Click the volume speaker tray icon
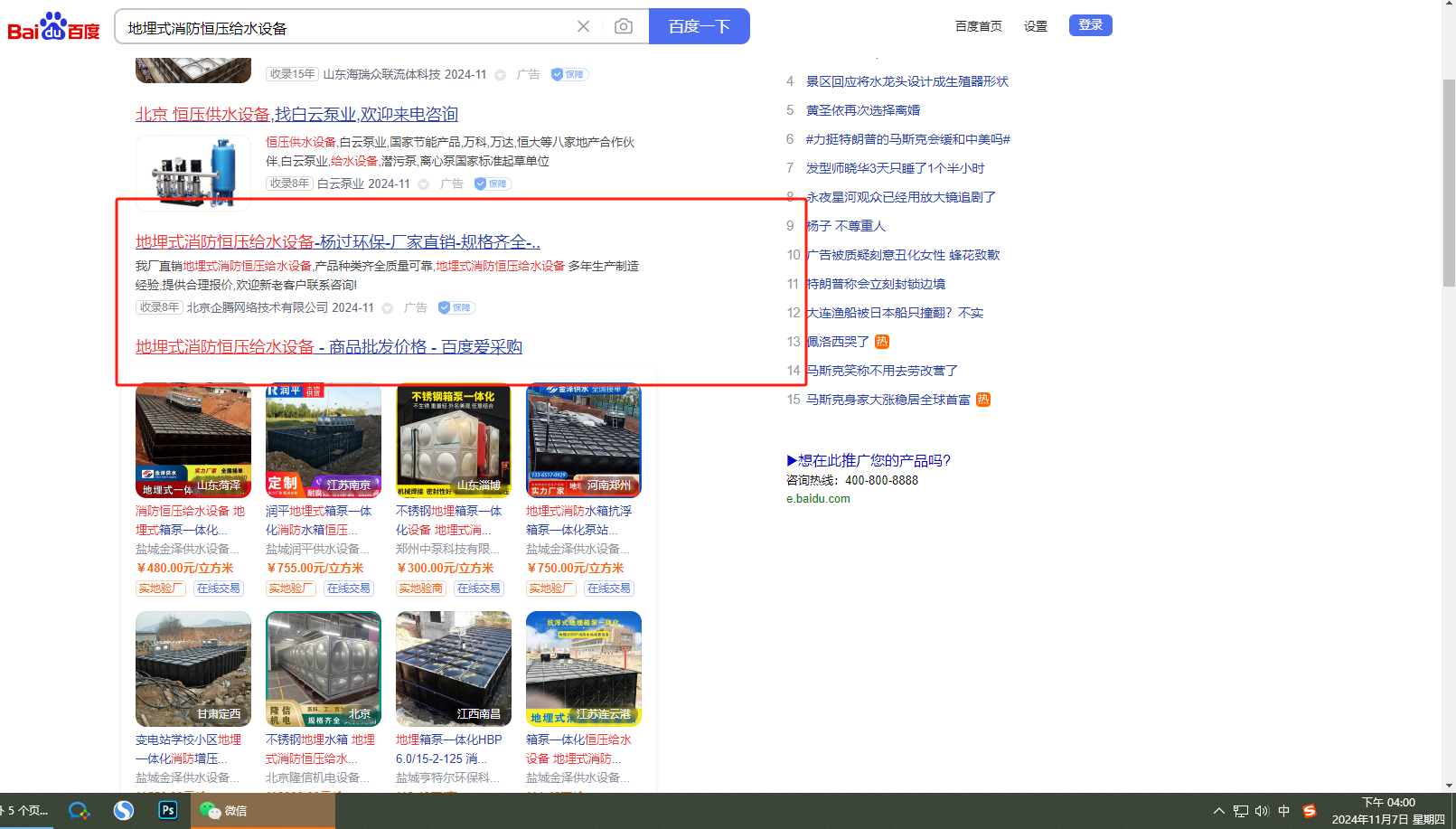 pyautogui.click(x=1262, y=811)
